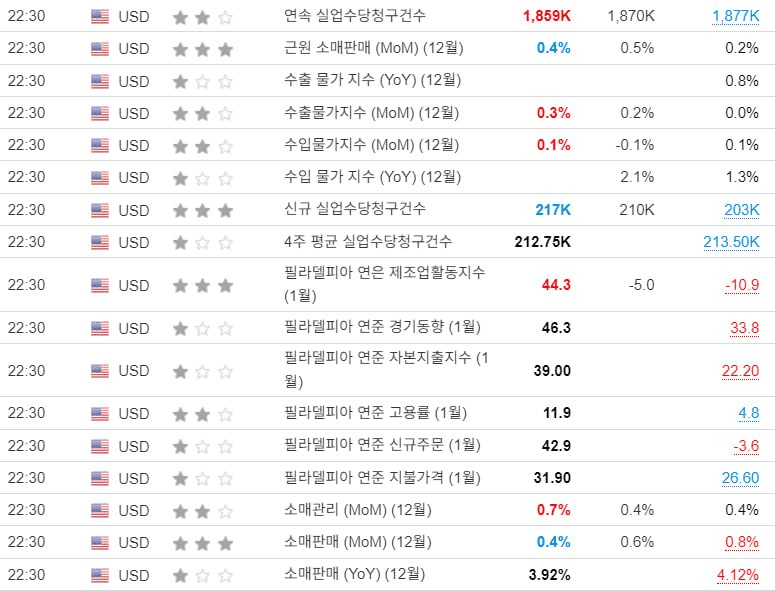Click the previous value 22.20 link
This screenshot has width=775, height=591.
tap(740, 371)
